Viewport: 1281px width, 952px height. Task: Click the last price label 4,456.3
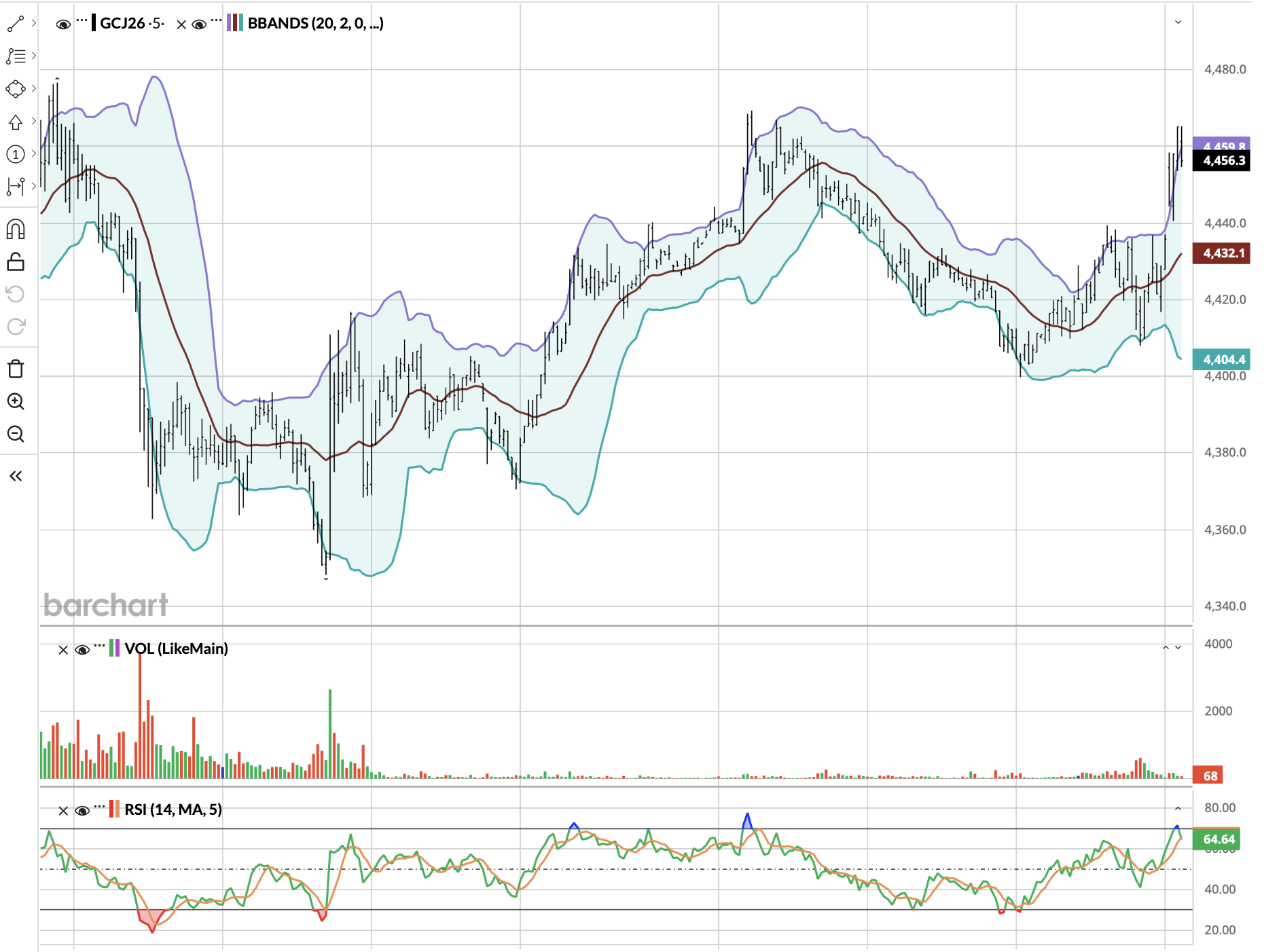[1222, 161]
